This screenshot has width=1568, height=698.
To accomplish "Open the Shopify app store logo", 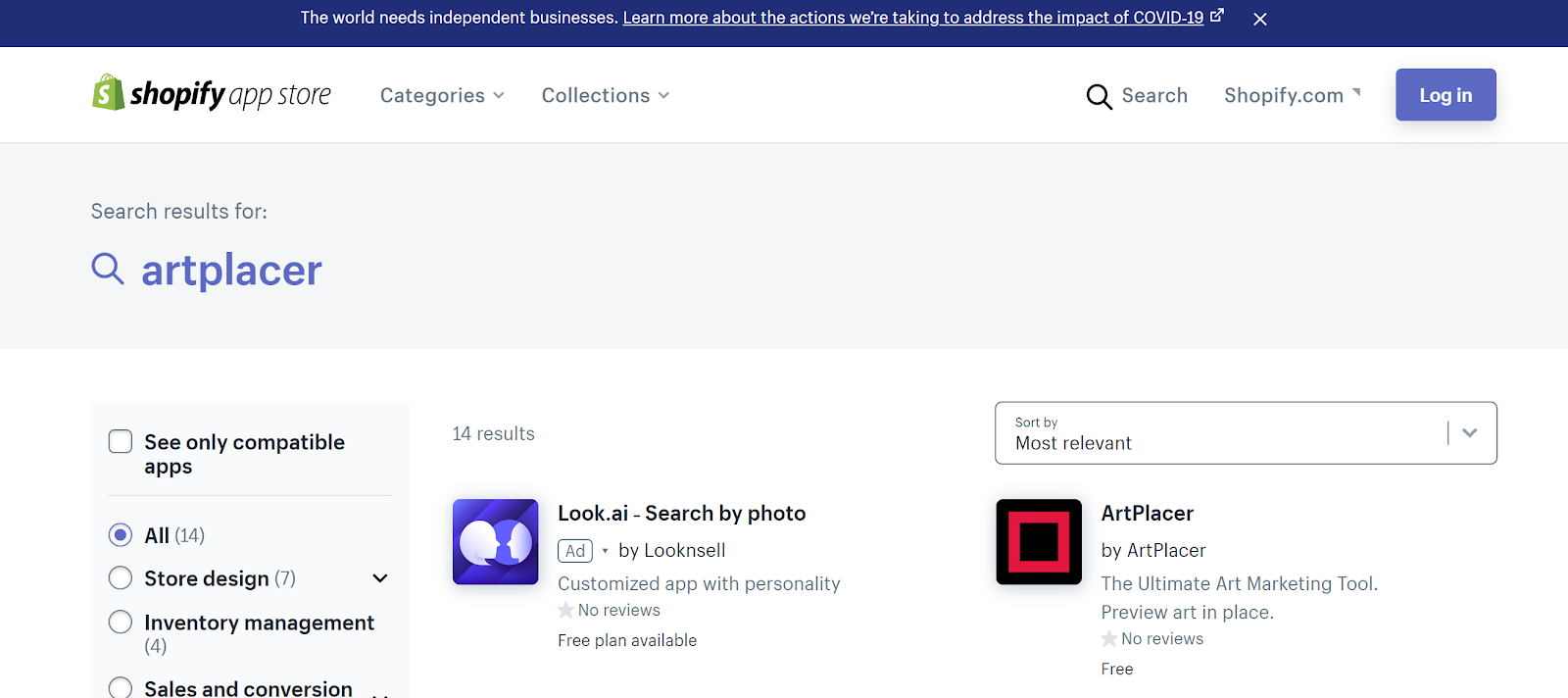I will click(211, 94).
